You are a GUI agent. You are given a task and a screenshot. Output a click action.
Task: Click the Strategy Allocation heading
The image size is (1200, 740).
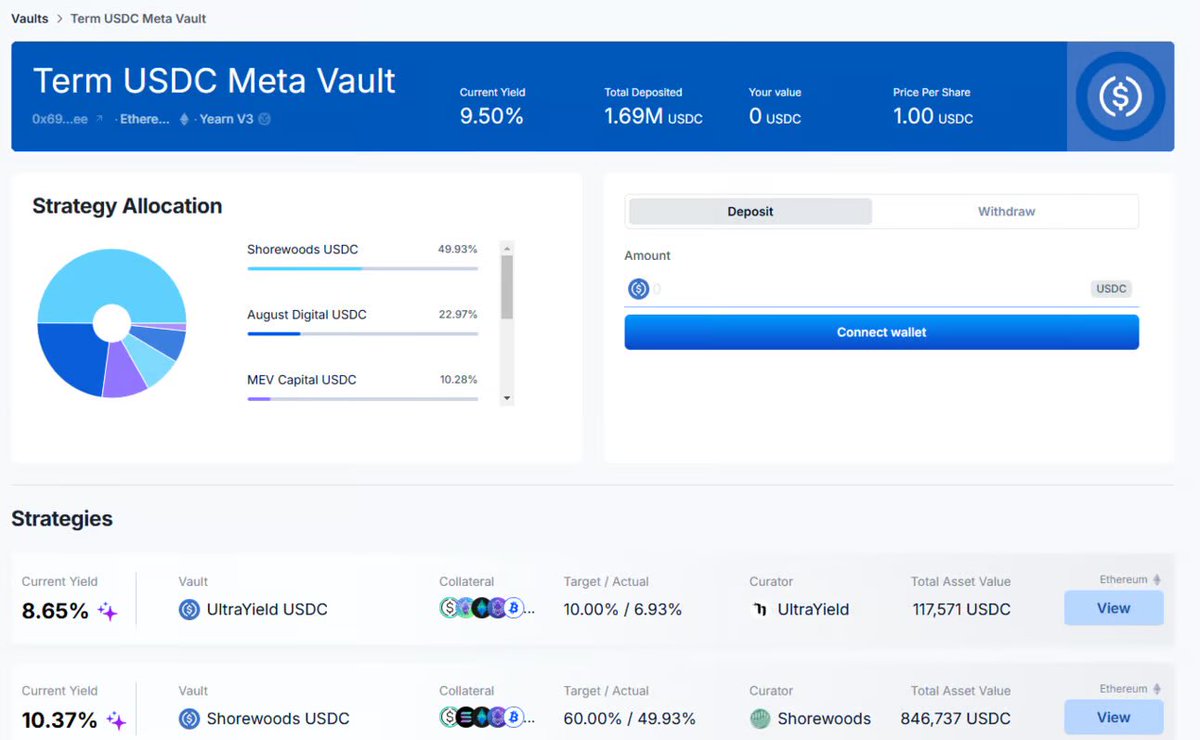tap(127, 206)
